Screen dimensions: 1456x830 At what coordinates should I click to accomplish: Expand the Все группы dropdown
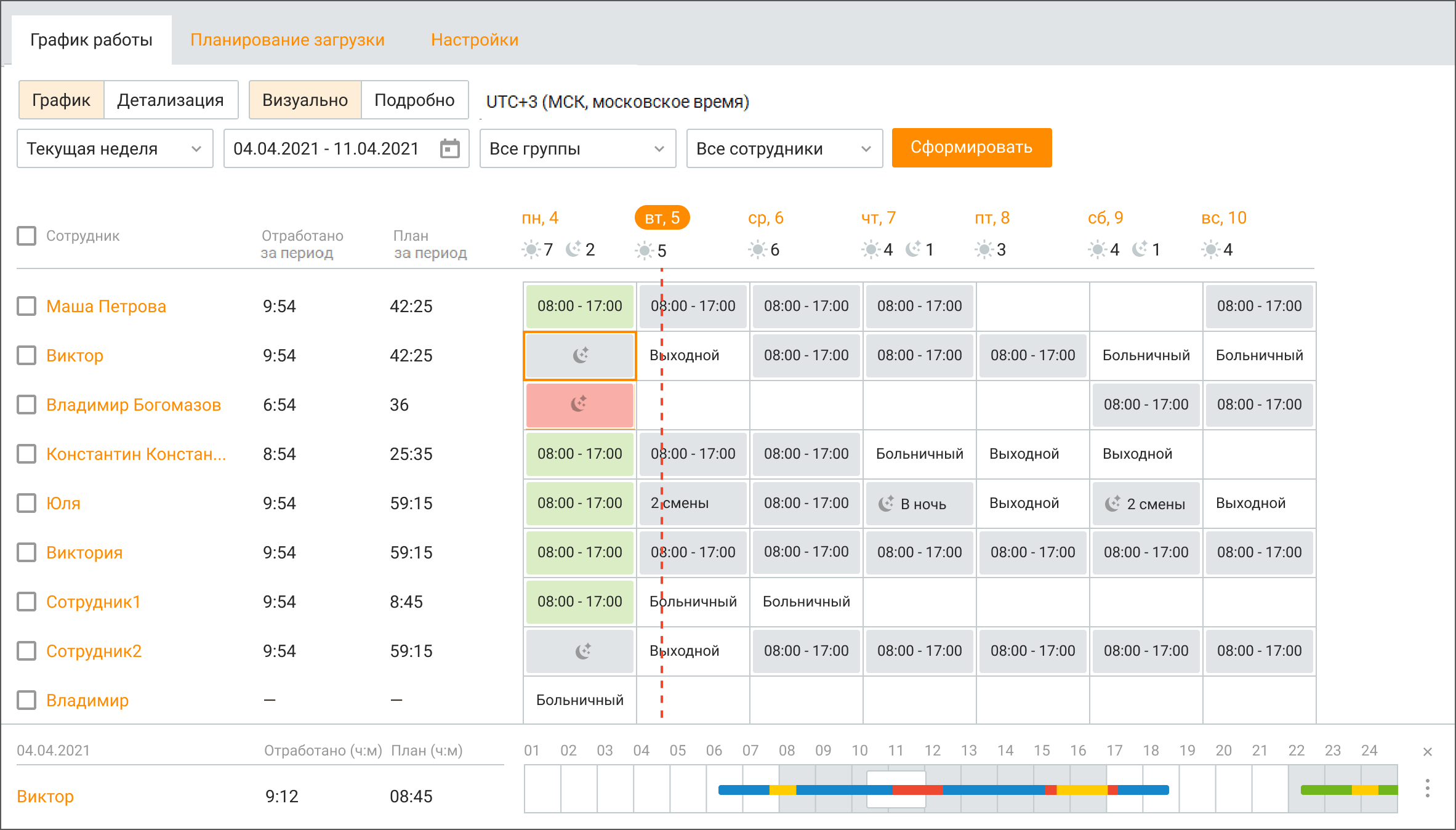[577, 148]
